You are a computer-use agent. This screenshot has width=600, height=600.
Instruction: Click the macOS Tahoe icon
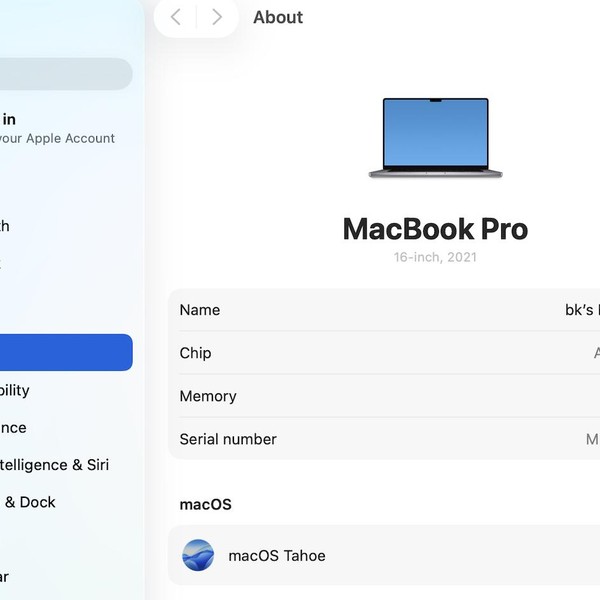pos(198,555)
